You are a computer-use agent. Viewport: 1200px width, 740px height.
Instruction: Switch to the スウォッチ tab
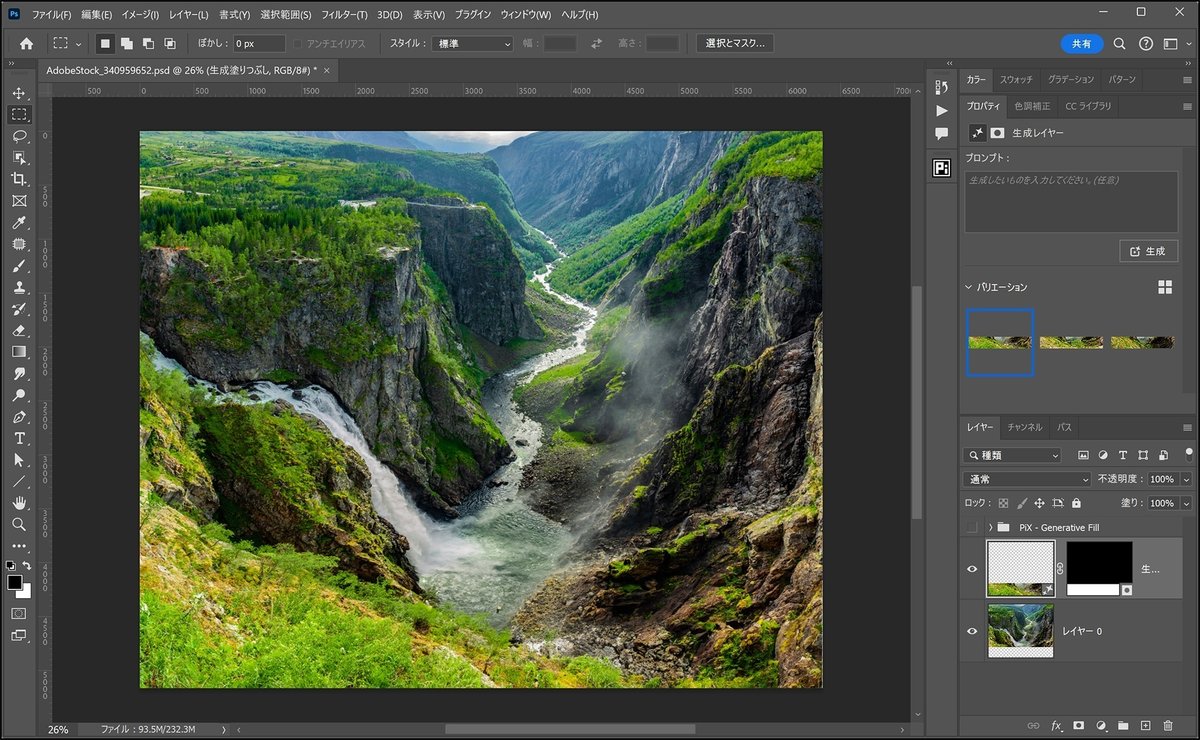pos(1017,79)
